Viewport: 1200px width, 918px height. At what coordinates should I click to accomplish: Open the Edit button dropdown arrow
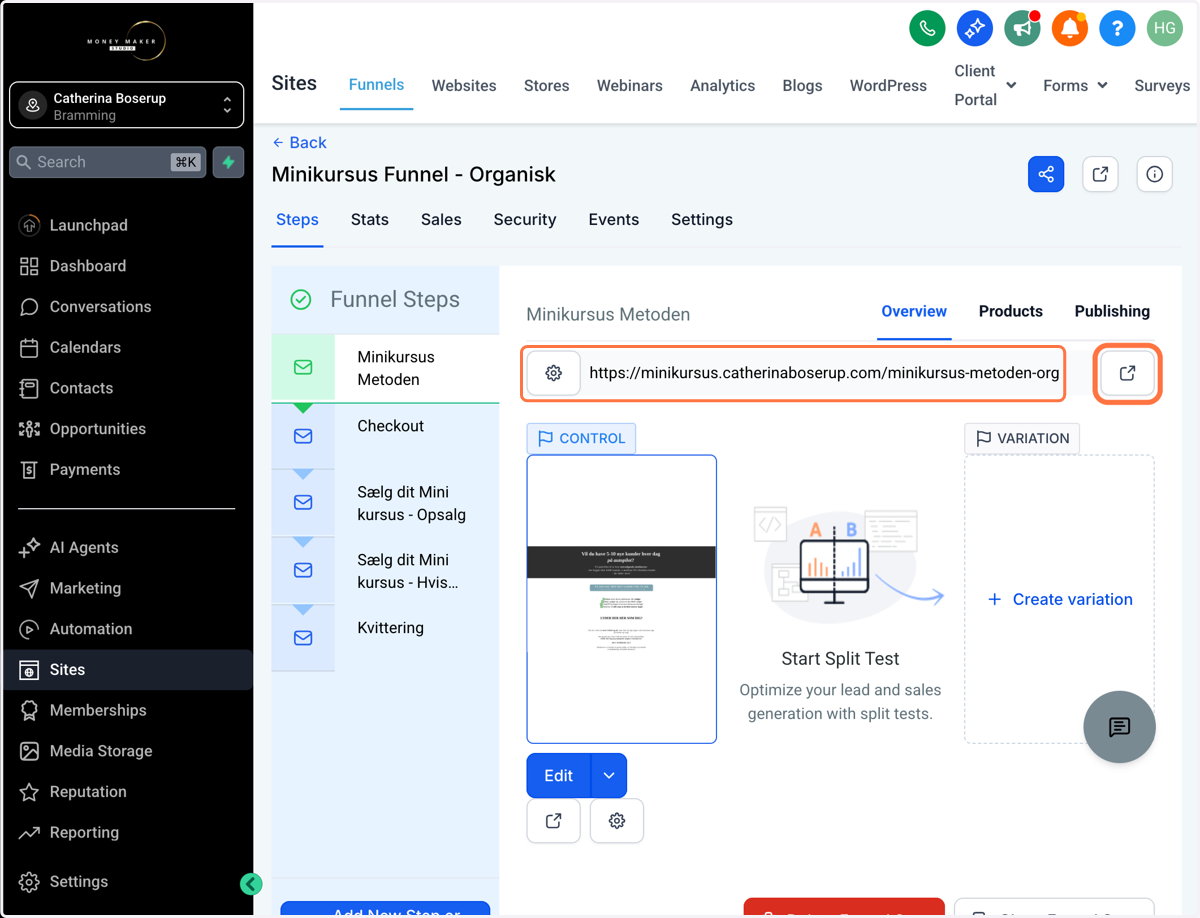click(x=609, y=776)
